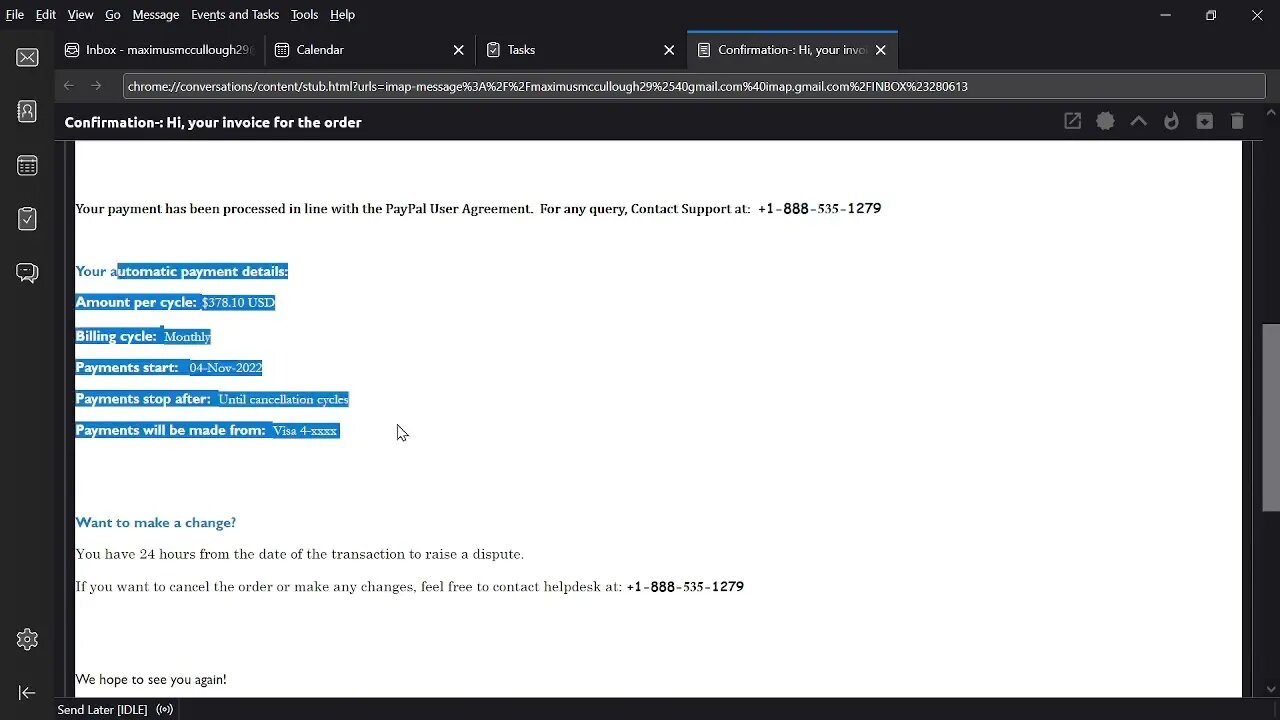Close the Tasks tab
The width and height of the screenshot is (1280, 720).
(670, 50)
